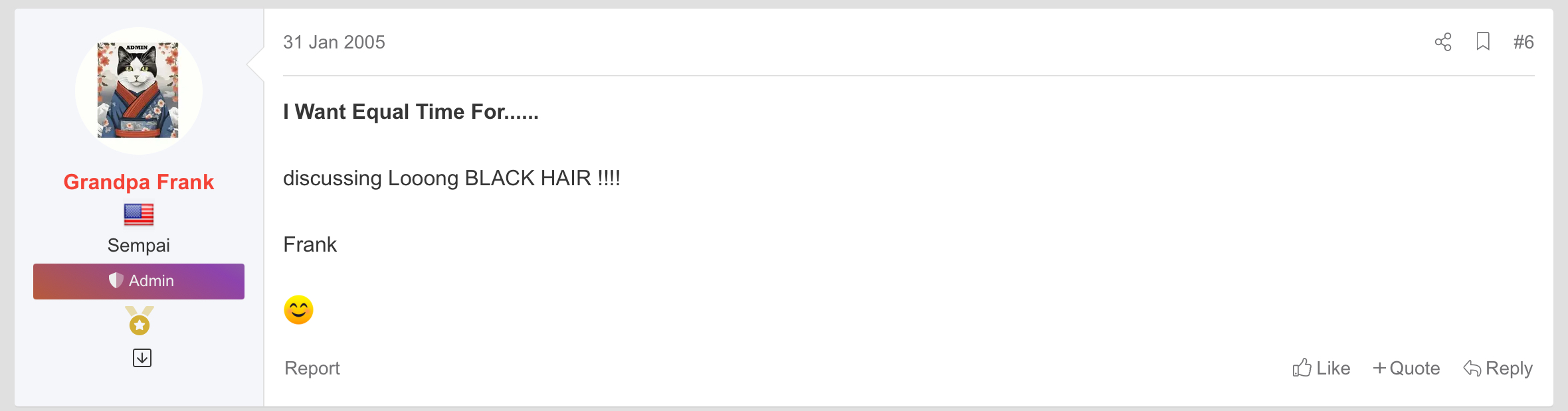Viewport: 1568px width, 411px height.
Task: Click the US flag icon under username
Action: click(139, 214)
